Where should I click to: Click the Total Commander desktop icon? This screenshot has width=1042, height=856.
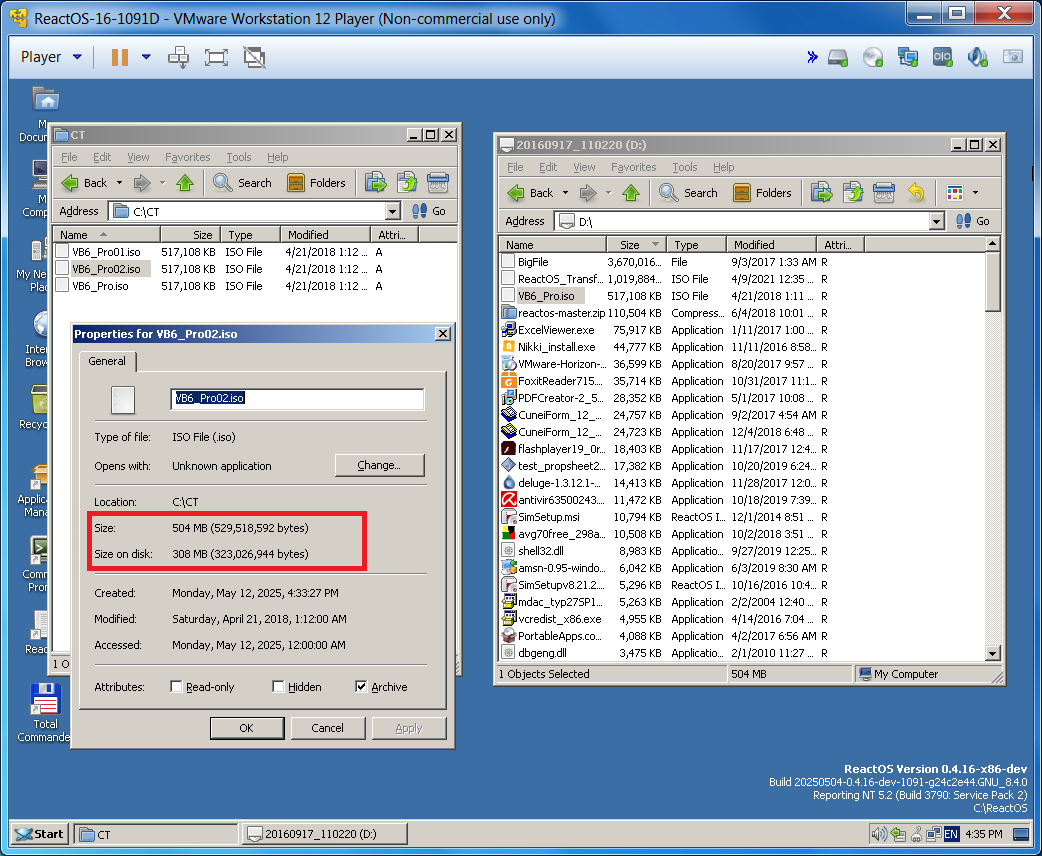tap(47, 712)
